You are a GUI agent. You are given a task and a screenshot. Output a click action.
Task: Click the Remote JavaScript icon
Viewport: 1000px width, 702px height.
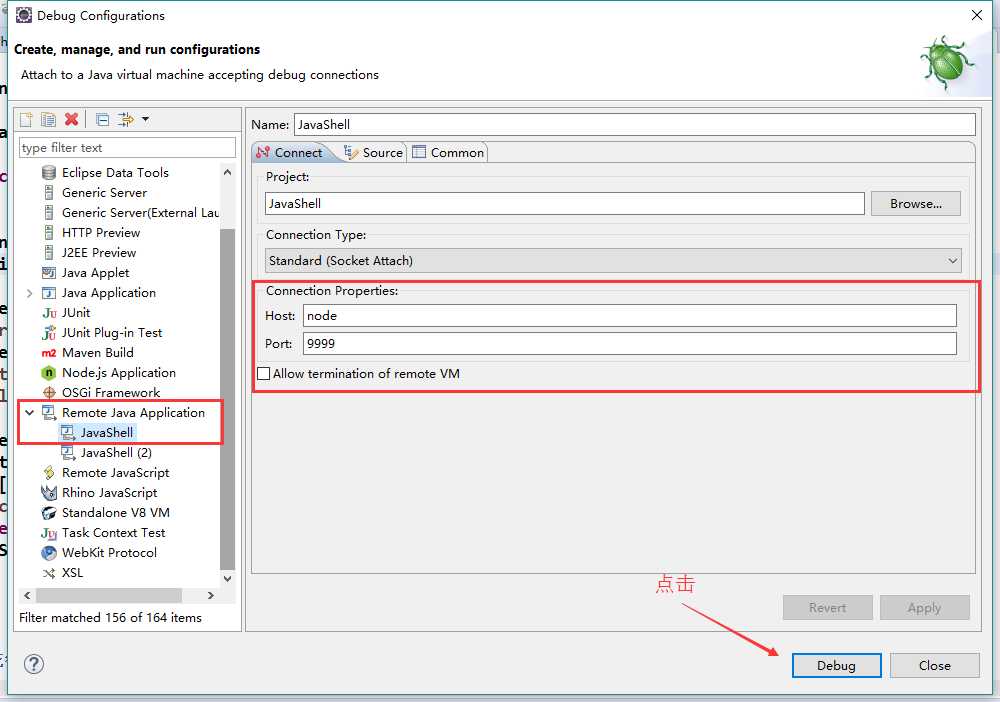tap(49, 472)
